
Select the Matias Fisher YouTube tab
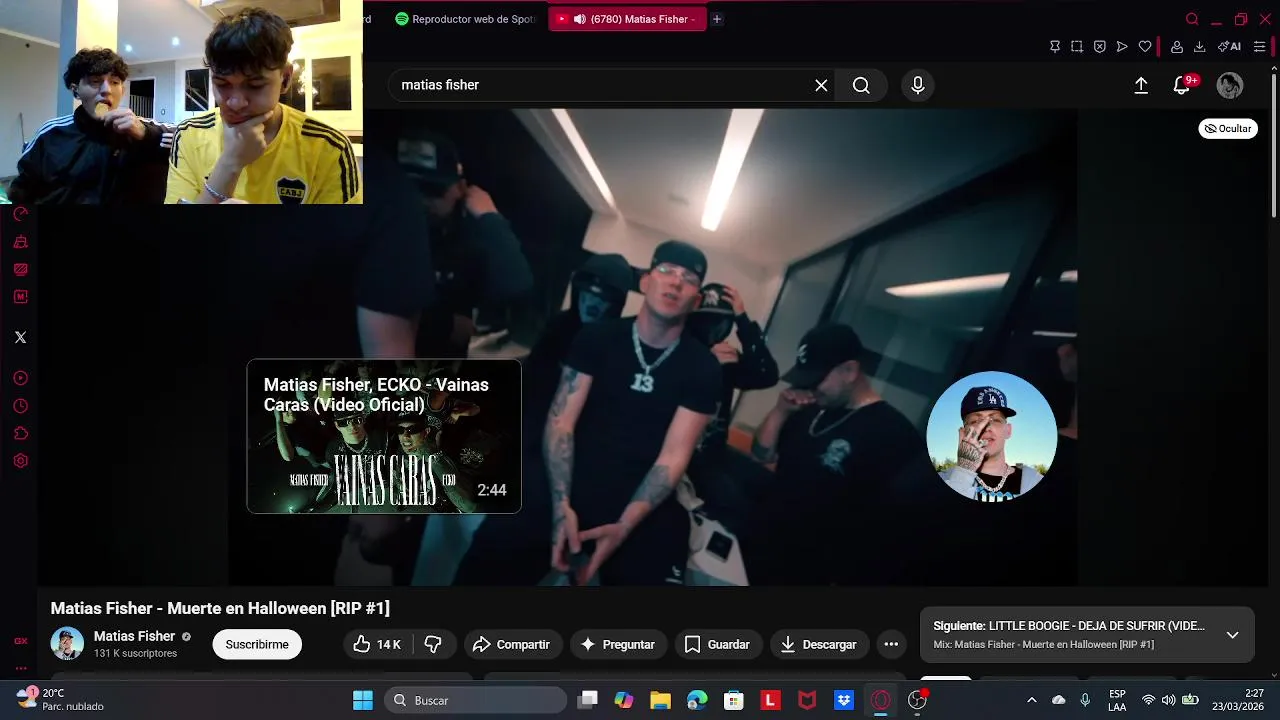(627, 19)
